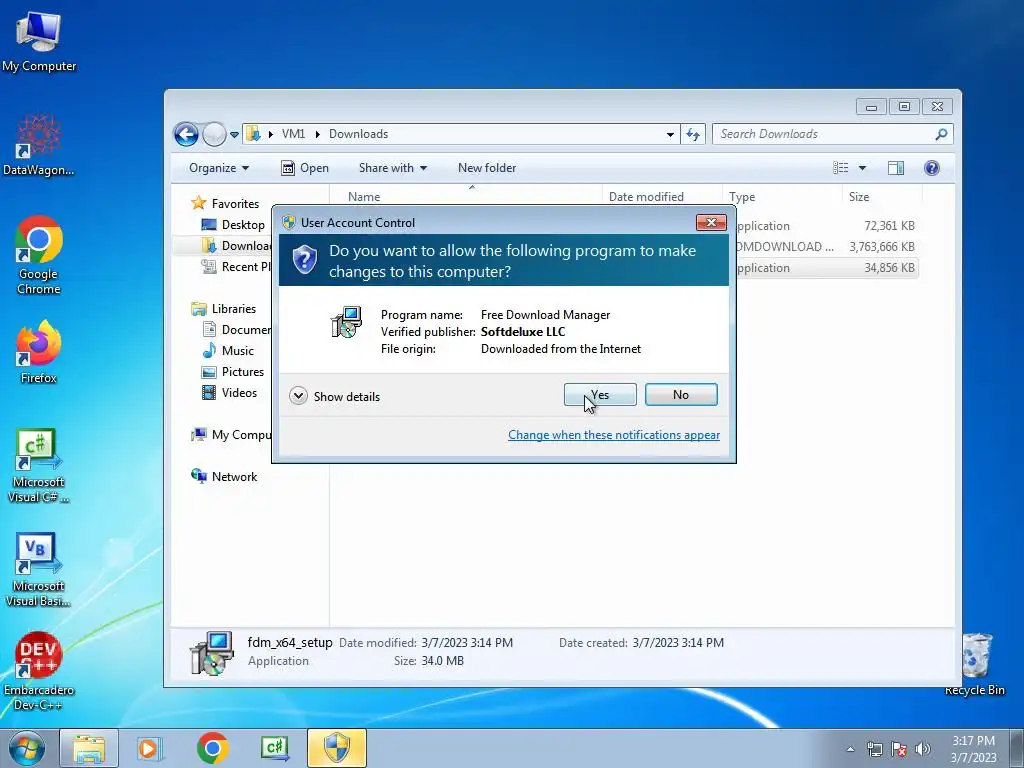Select Favorites in navigation pane
Viewport: 1024px width, 768px height.
(227, 204)
